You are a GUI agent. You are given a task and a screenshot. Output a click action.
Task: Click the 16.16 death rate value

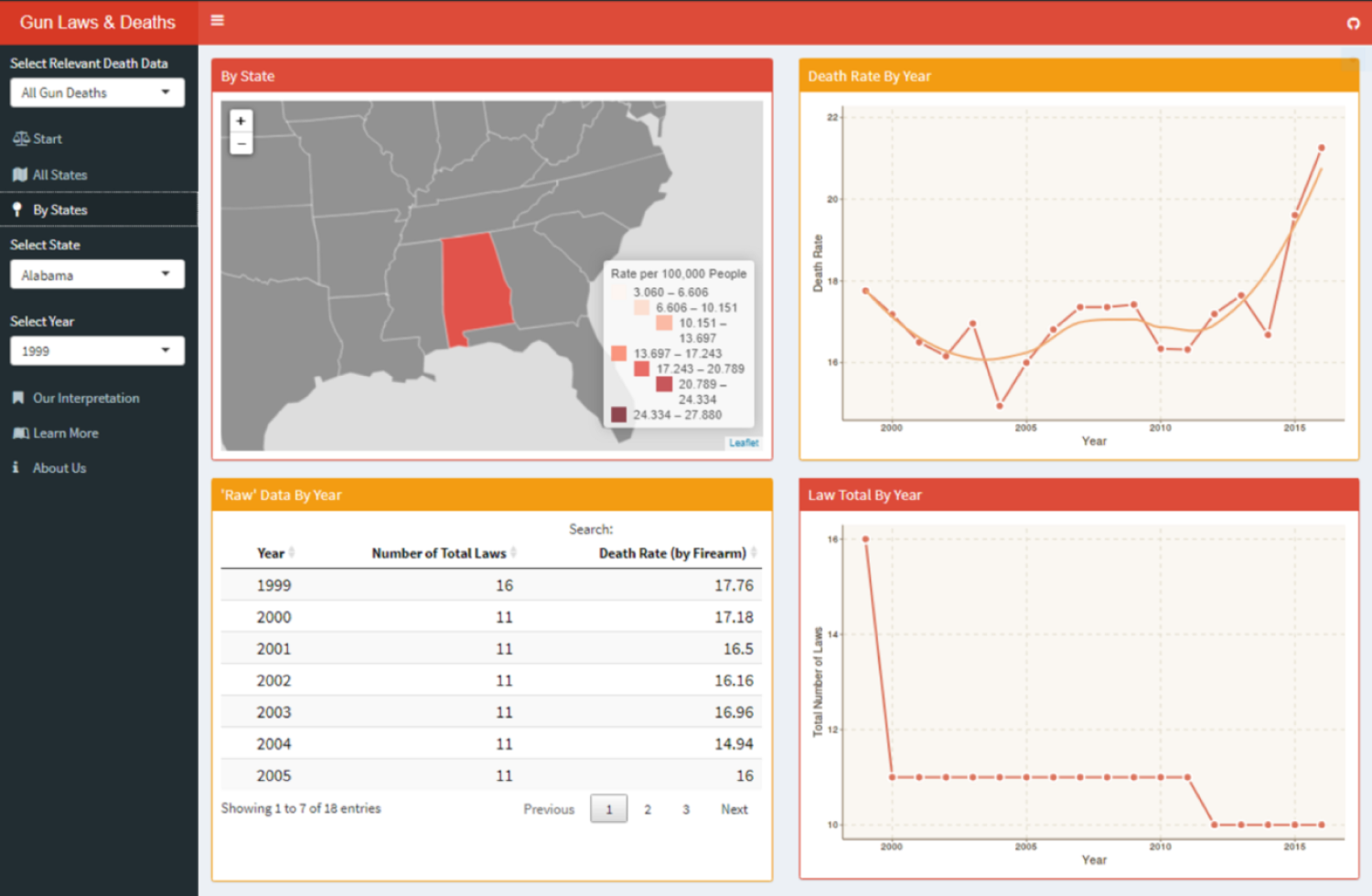pyautogui.click(x=734, y=680)
